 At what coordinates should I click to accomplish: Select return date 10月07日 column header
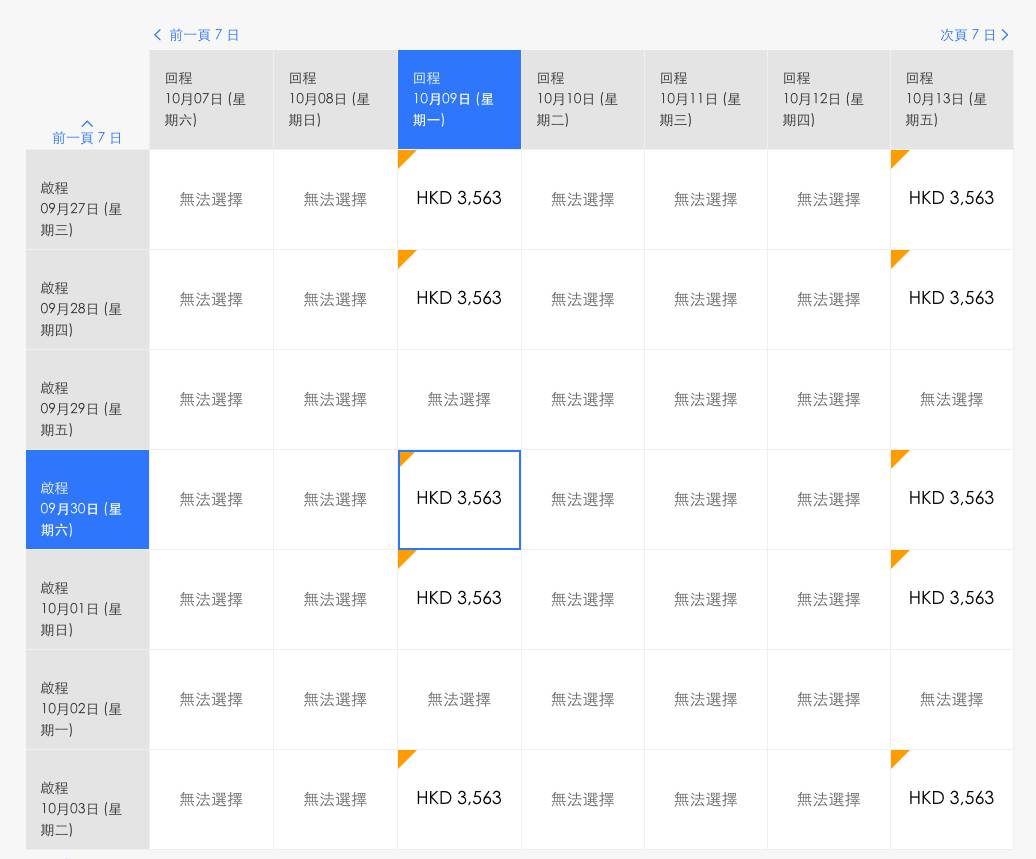(x=211, y=99)
